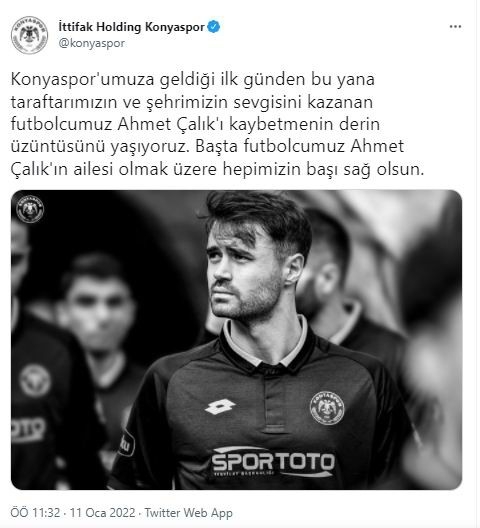Click the Konyaspor crest on the jersey chest

click(327, 408)
